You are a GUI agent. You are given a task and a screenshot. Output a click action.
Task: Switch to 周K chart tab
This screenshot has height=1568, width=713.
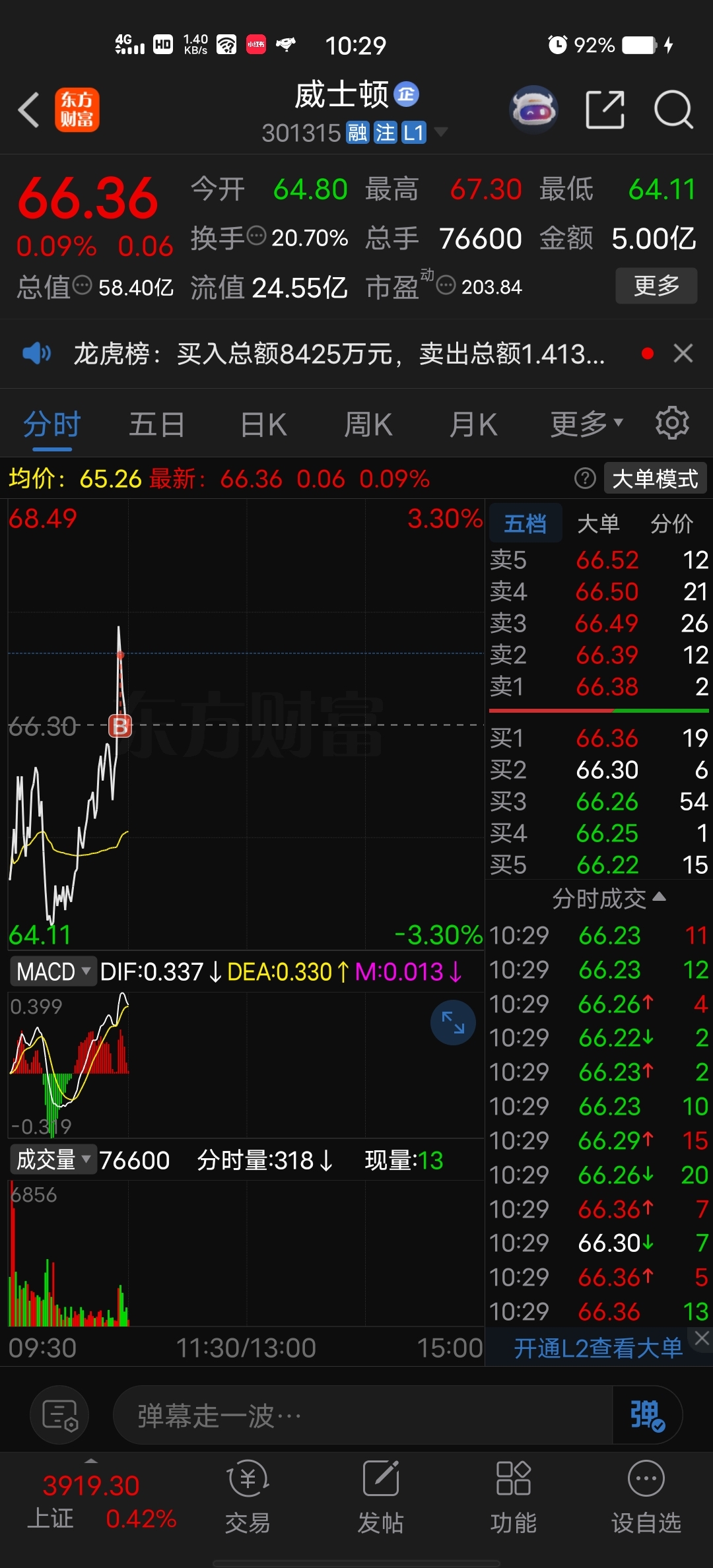(x=368, y=424)
